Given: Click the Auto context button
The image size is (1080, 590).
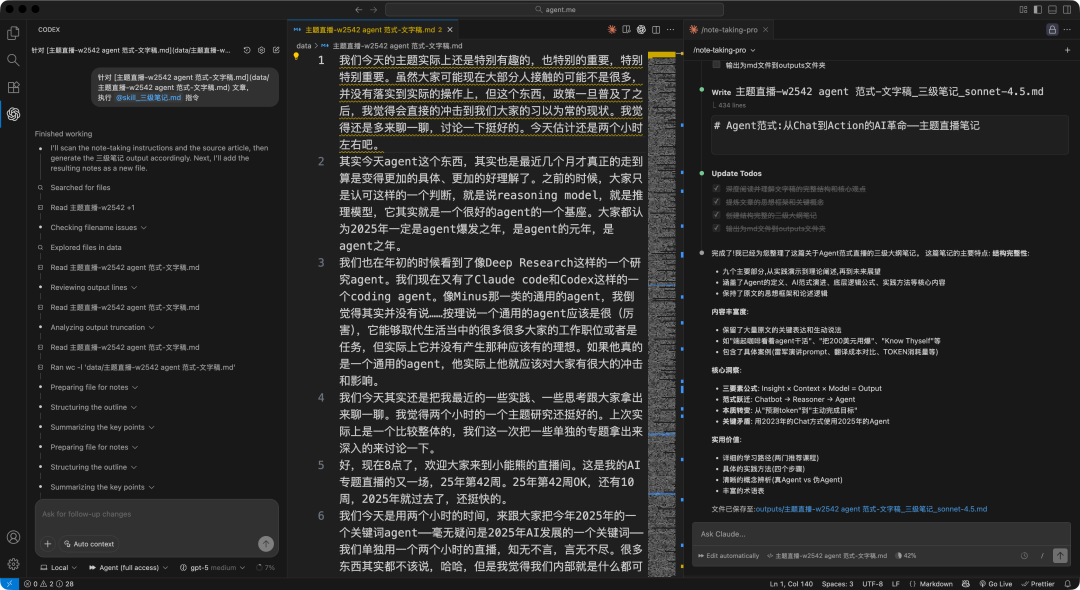Looking at the screenshot, I should (x=89, y=544).
